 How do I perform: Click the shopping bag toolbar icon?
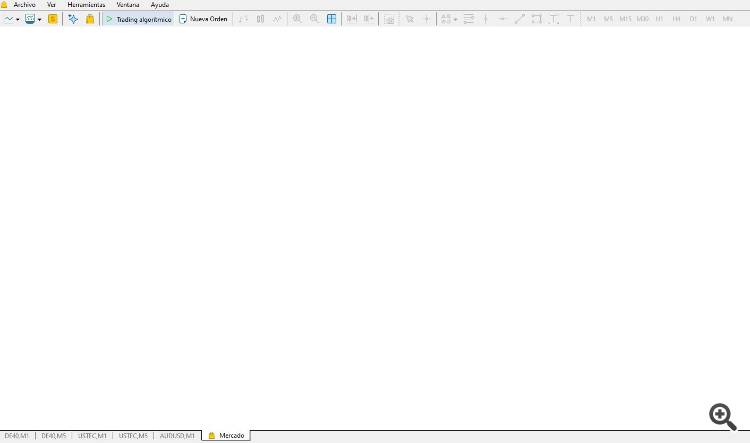pyautogui.click(x=90, y=19)
